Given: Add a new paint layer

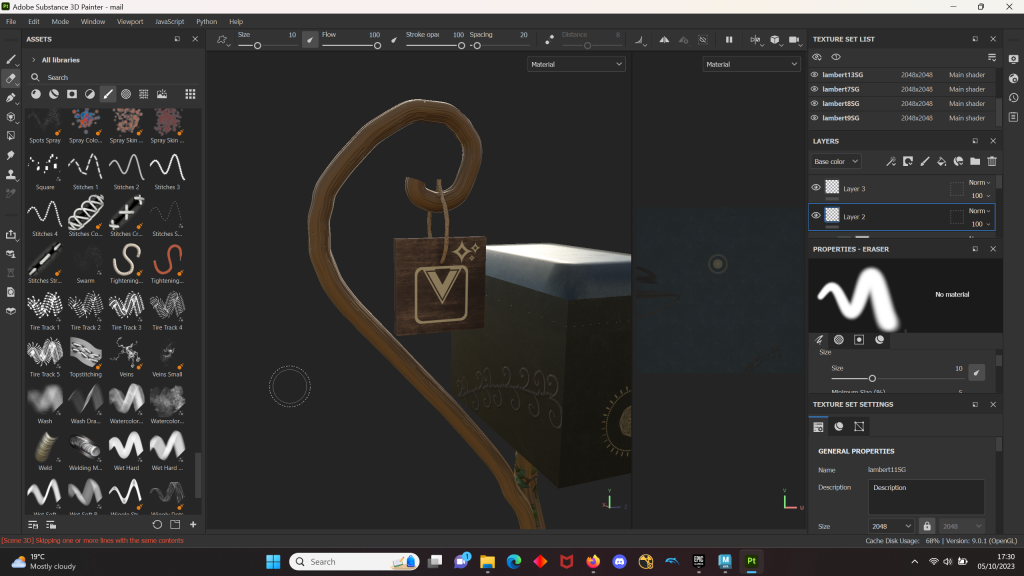Looking at the screenshot, I should (925, 161).
